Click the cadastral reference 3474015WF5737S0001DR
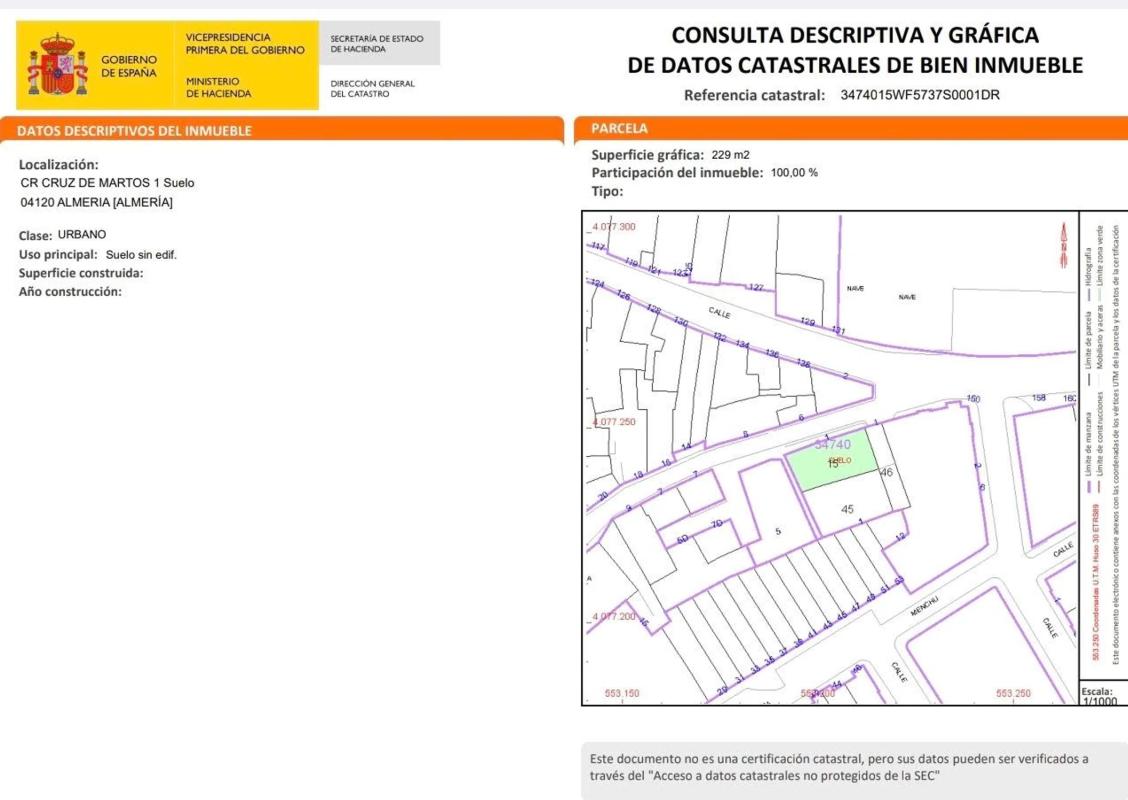1128x800 pixels. [919, 96]
